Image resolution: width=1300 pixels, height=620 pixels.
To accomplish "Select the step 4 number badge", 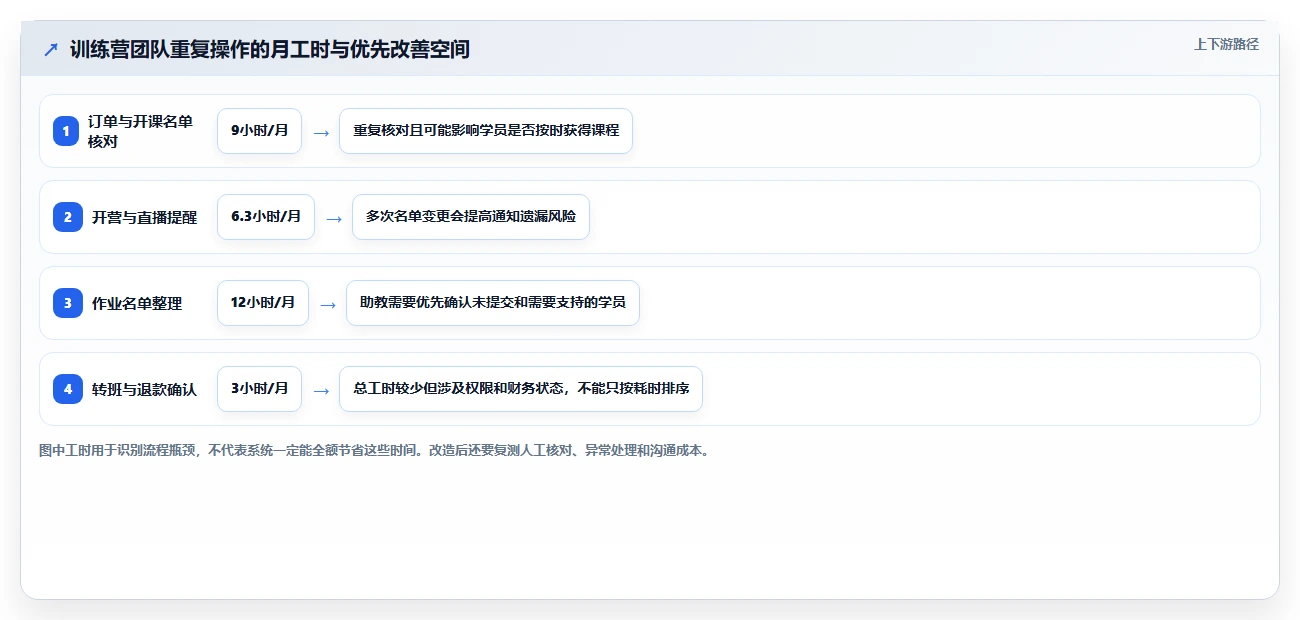I will pyautogui.click(x=67, y=389).
